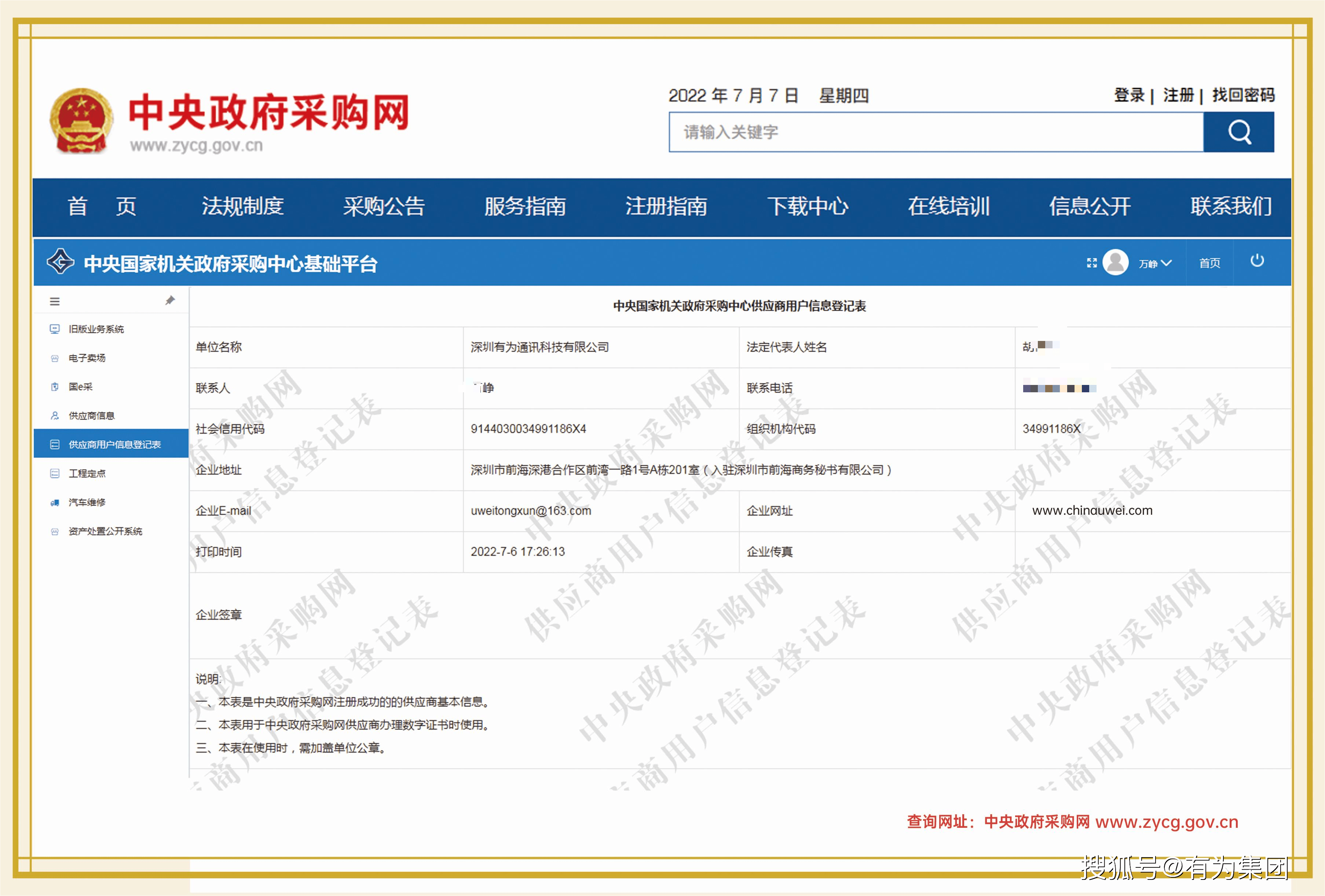Click the blue search magnifier button
Screen dimensions: 1325x896
pos(1238,132)
